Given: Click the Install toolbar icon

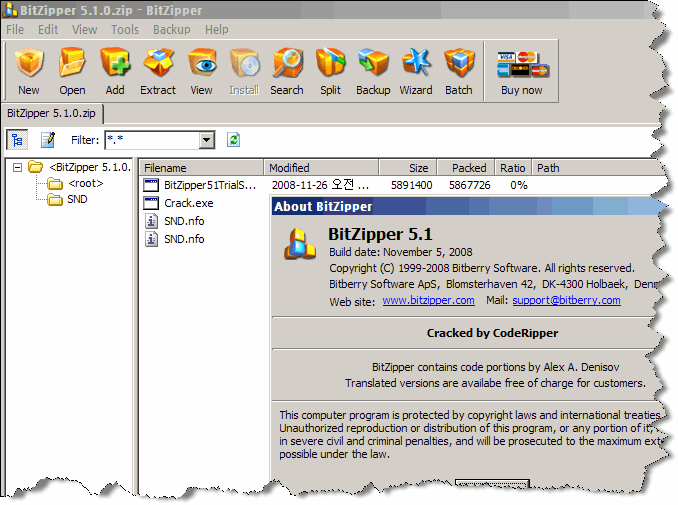Looking at the screenshot, I should pyautogui.click(x=245, y=63).
